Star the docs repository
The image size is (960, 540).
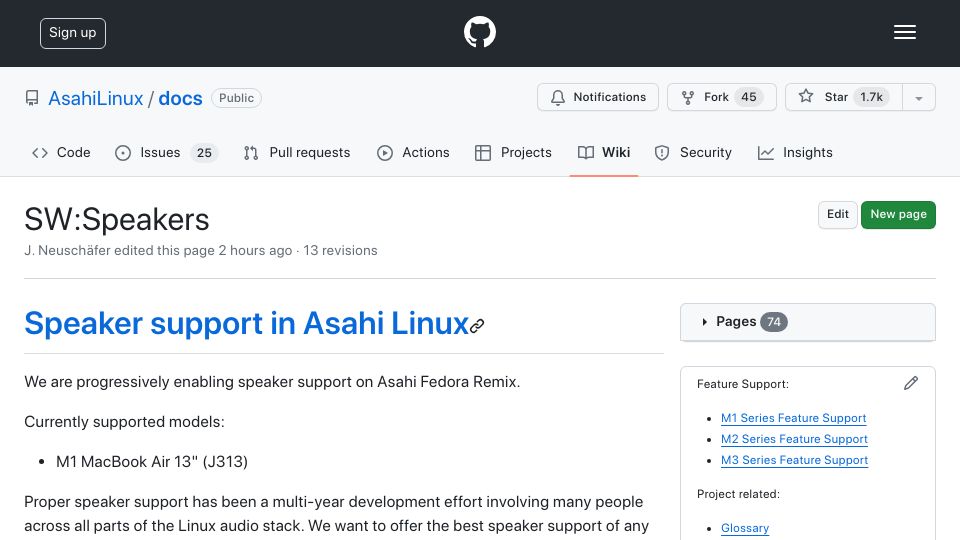pyautogui.click(x=844, y=97)
